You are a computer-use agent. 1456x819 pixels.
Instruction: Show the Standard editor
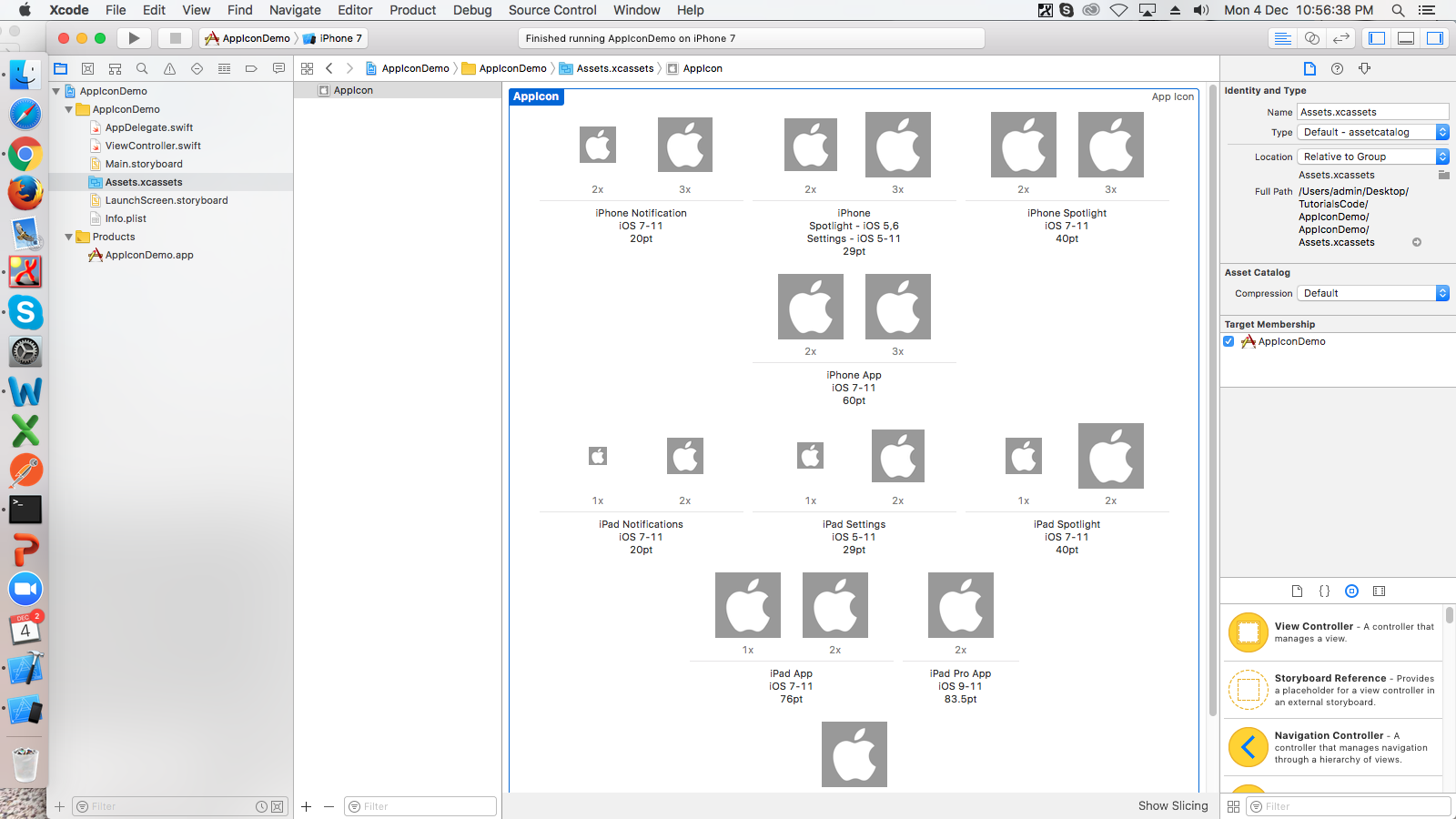click(x=1282, y=38)
